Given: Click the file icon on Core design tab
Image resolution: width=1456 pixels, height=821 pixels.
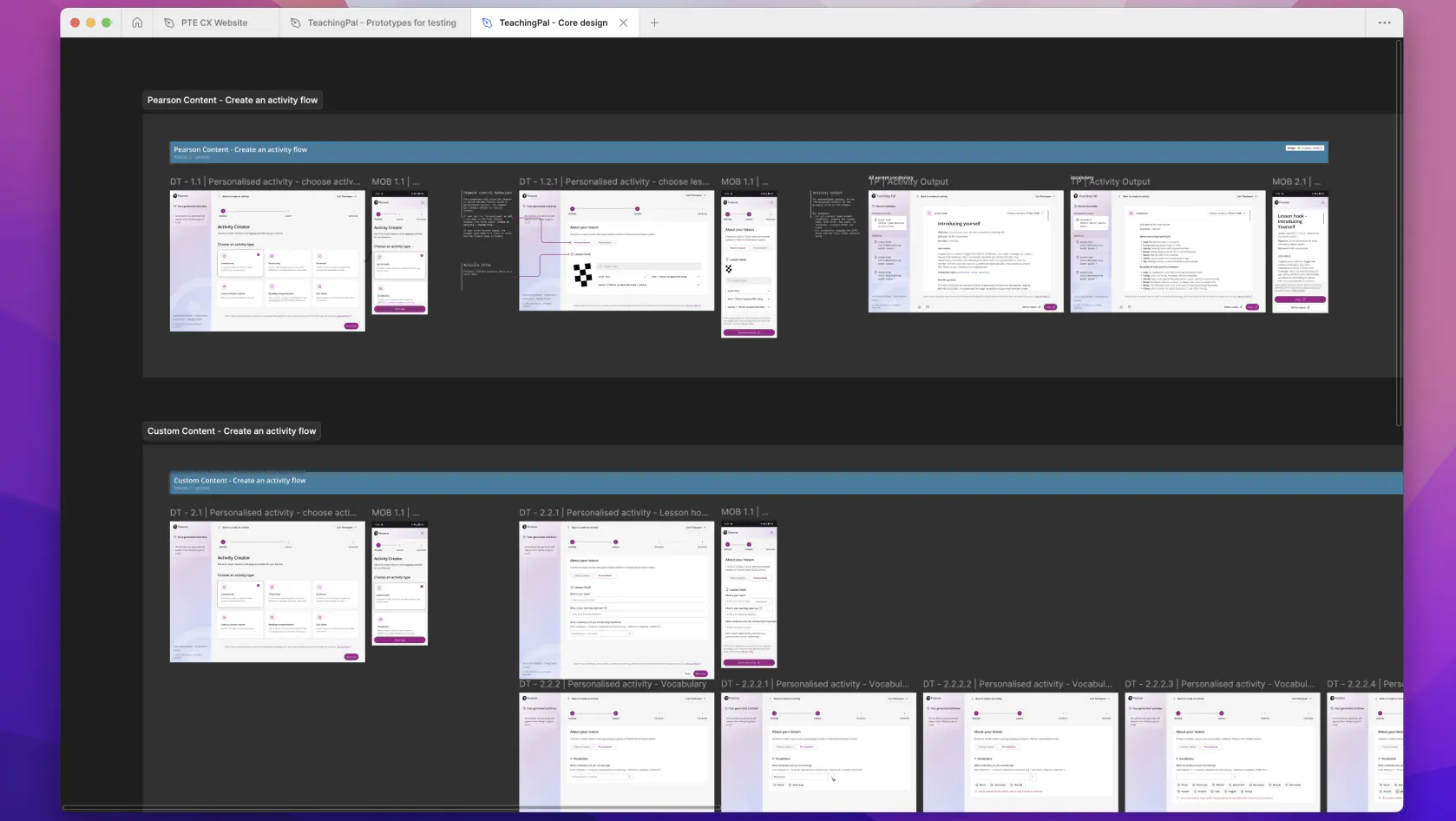Looking at the screenshot, I should (487, 23).
